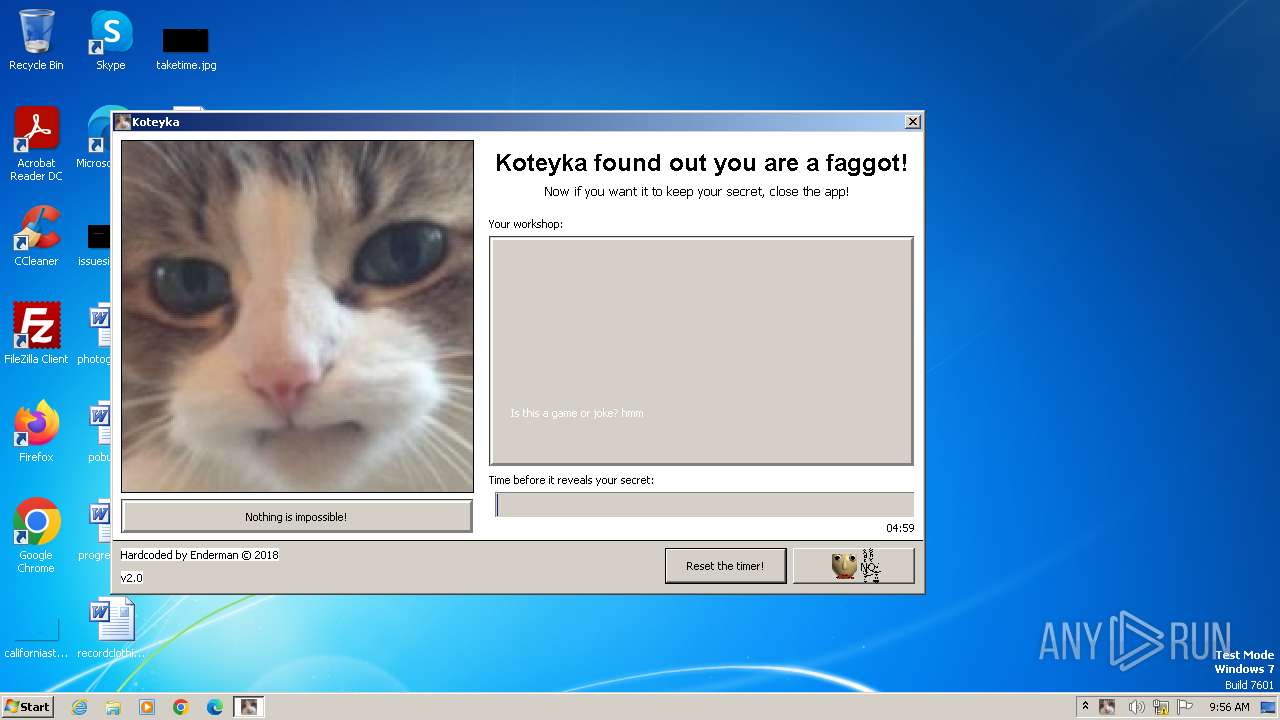This screenshot has width=1280, height=720.
Task: Open Google Chrome desktop shortcut
Action: (x=36, y=535)
